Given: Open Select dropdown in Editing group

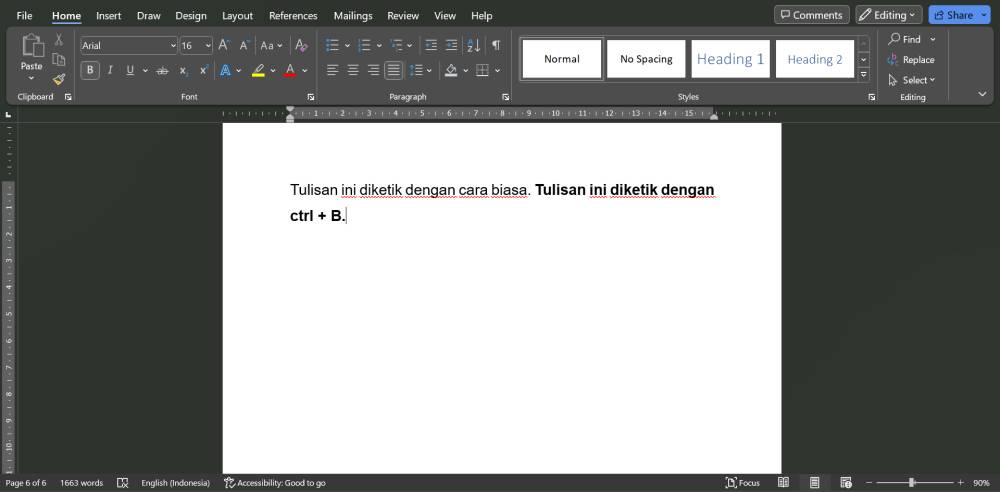Looking at the screenshot, I should coord(911,80).
